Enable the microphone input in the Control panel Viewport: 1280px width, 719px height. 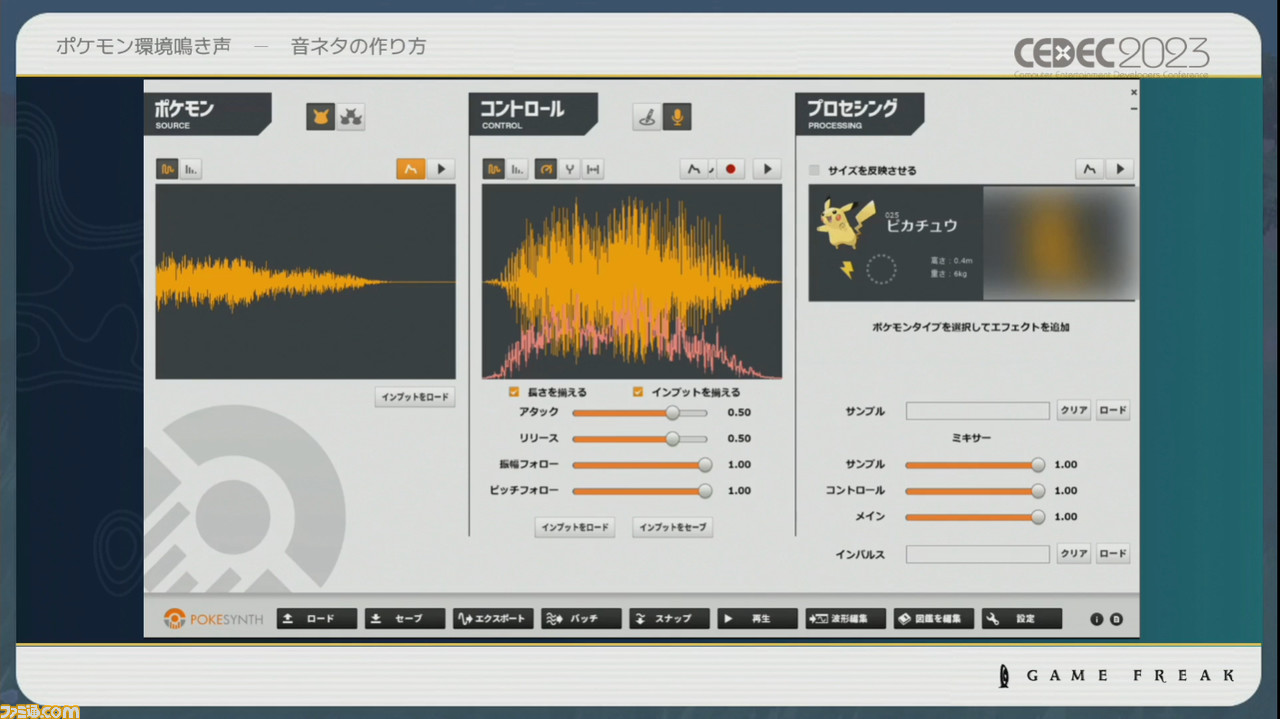tap(678, 114)
